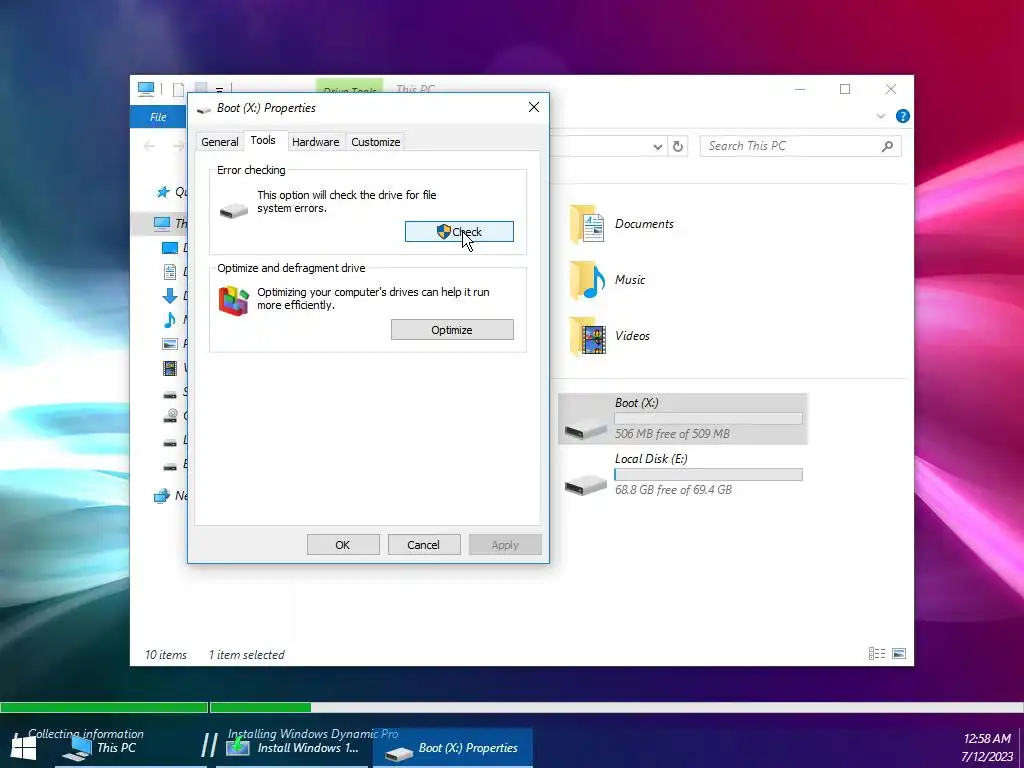Select the CD drive icon in the navigation pane

171,415
